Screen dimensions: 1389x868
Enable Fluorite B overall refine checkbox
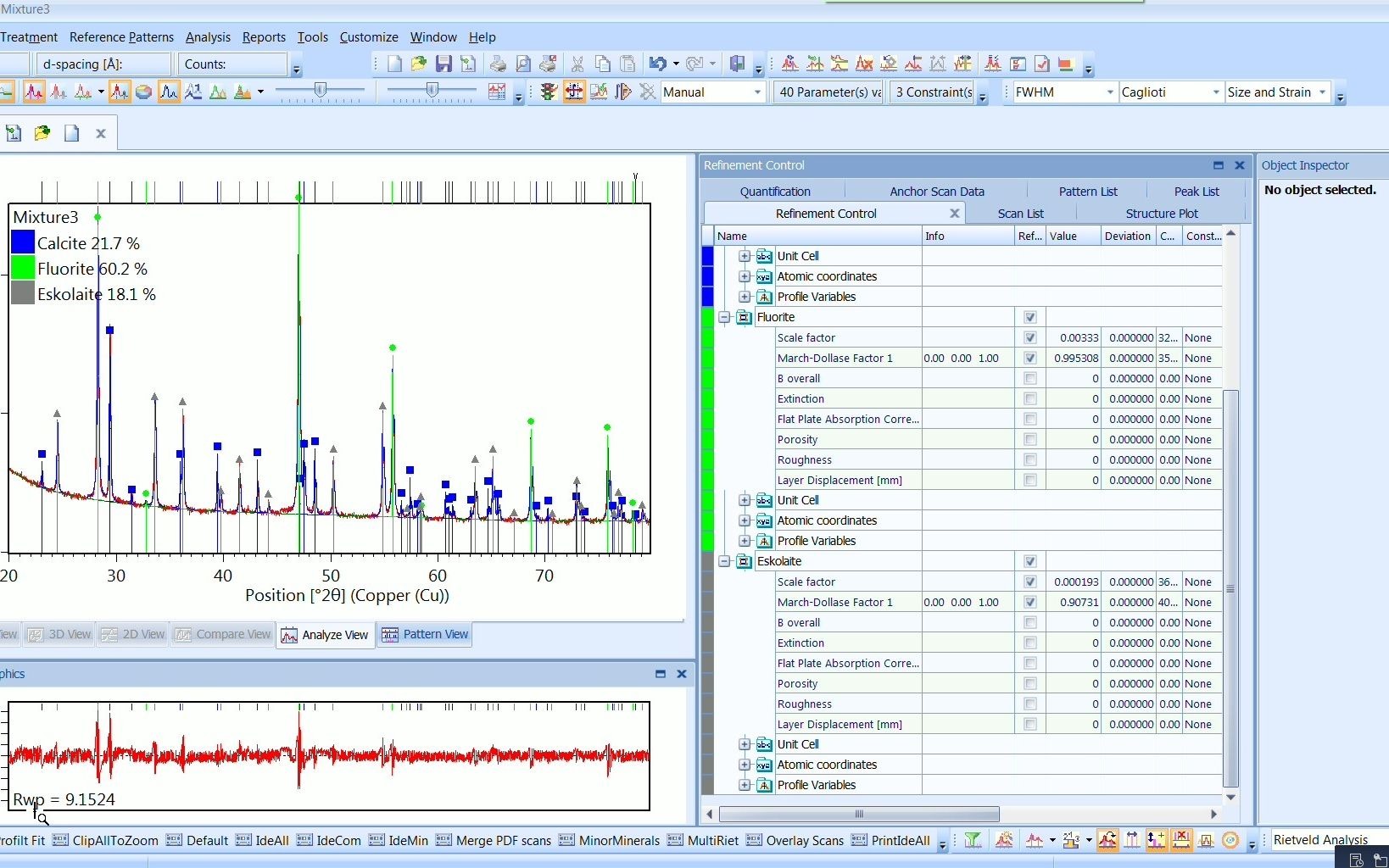(1030, 378)
